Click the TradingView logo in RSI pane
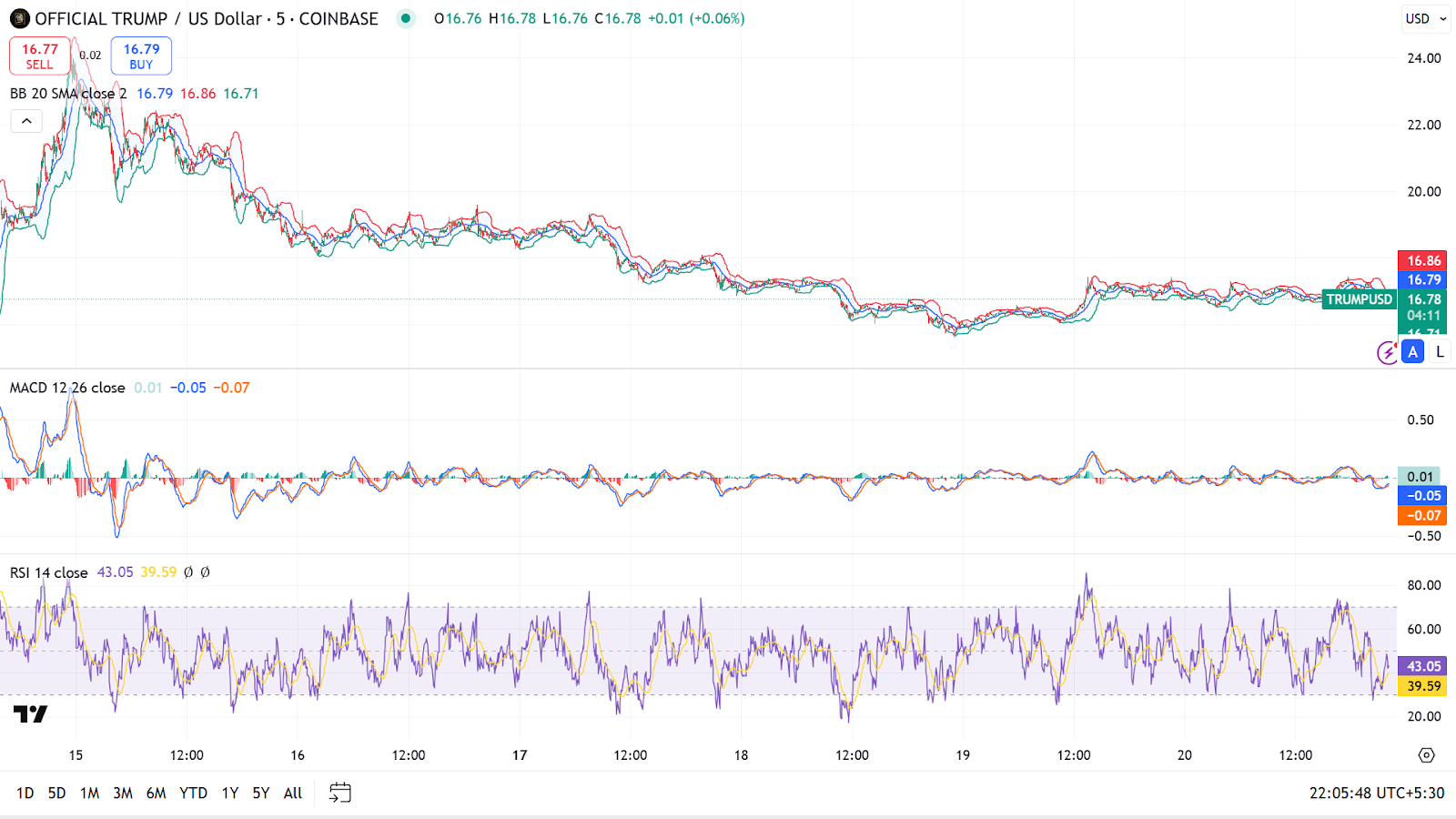 click(x=30, y=714)
